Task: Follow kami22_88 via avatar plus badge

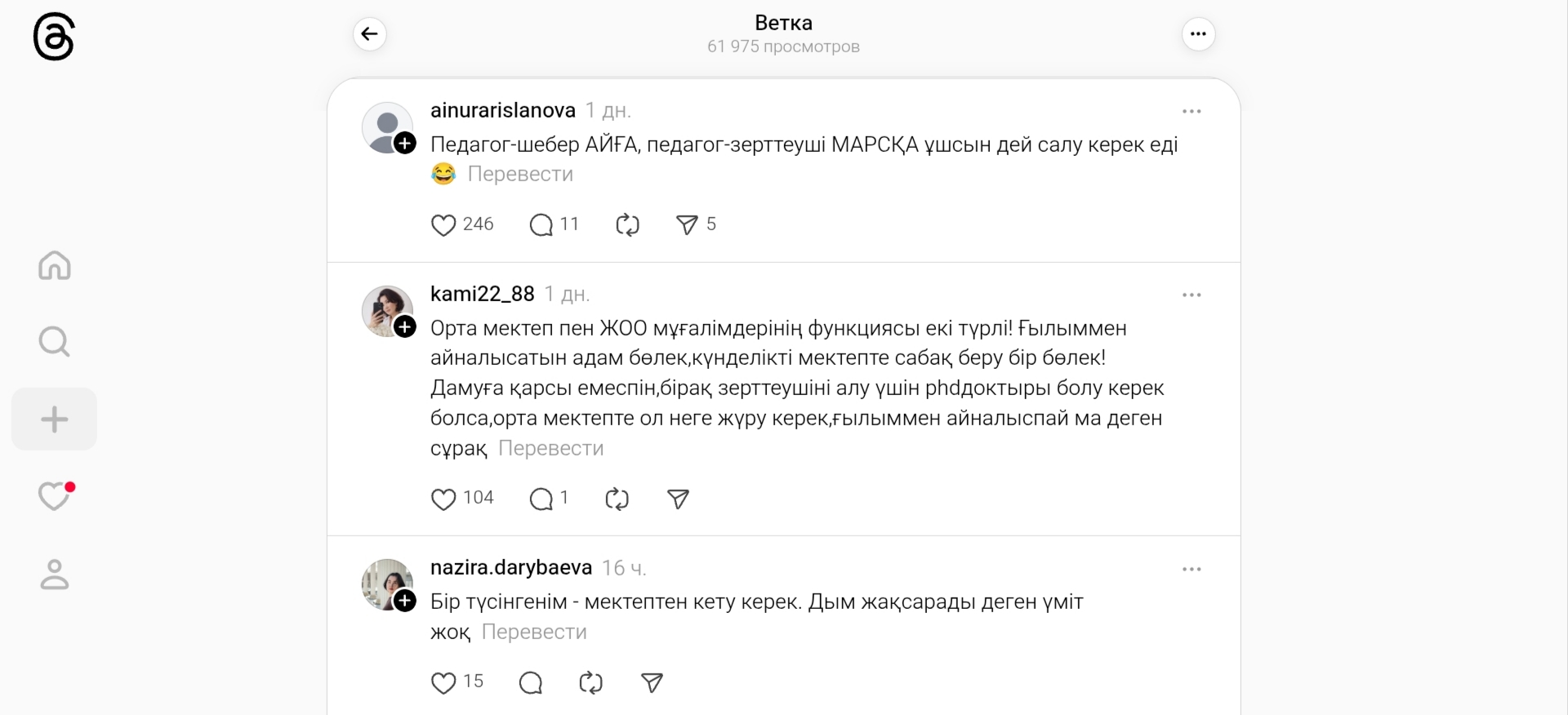Action: (405, 327)
